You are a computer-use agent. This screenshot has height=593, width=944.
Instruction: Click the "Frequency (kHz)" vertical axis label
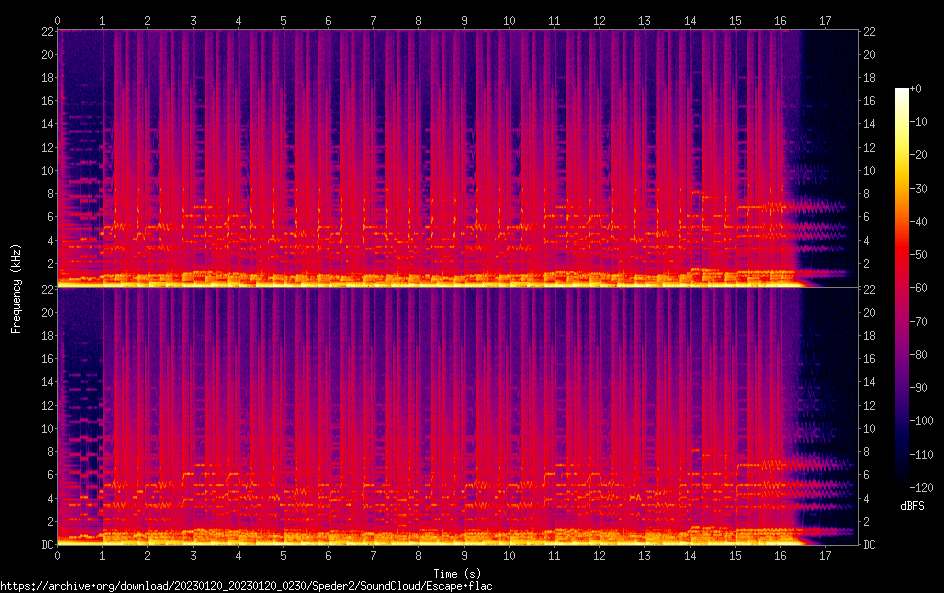pos(17,288)
